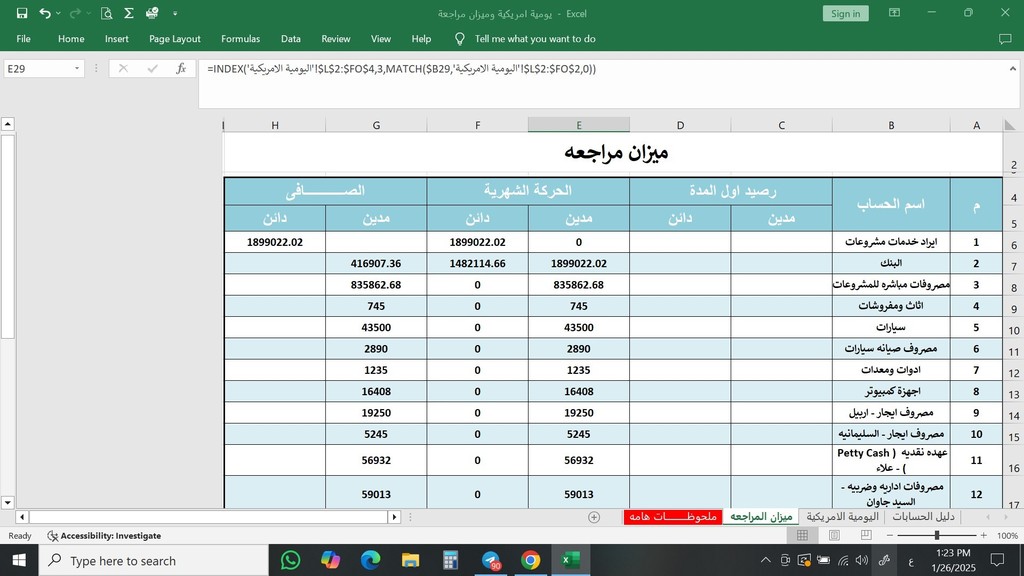Open the Comments pane icon
1024x576 pixels.
[x=1005, y=39]
